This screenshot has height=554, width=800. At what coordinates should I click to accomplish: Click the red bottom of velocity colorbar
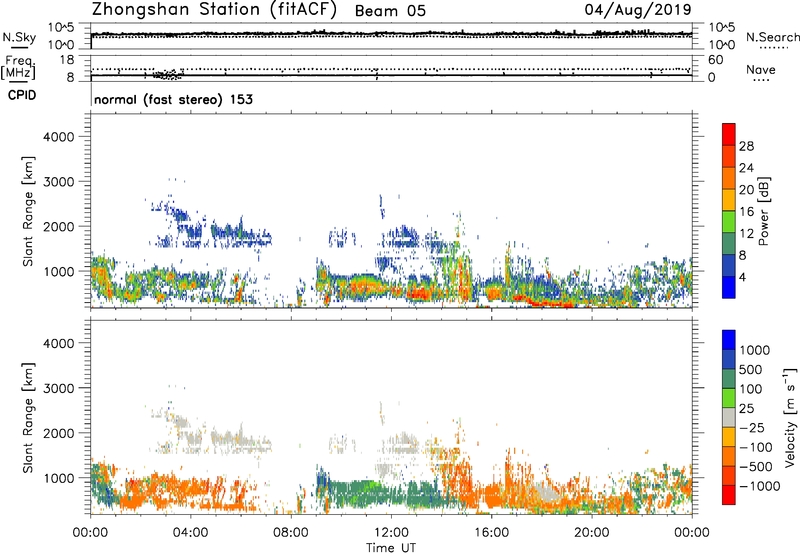pos(729,495)
